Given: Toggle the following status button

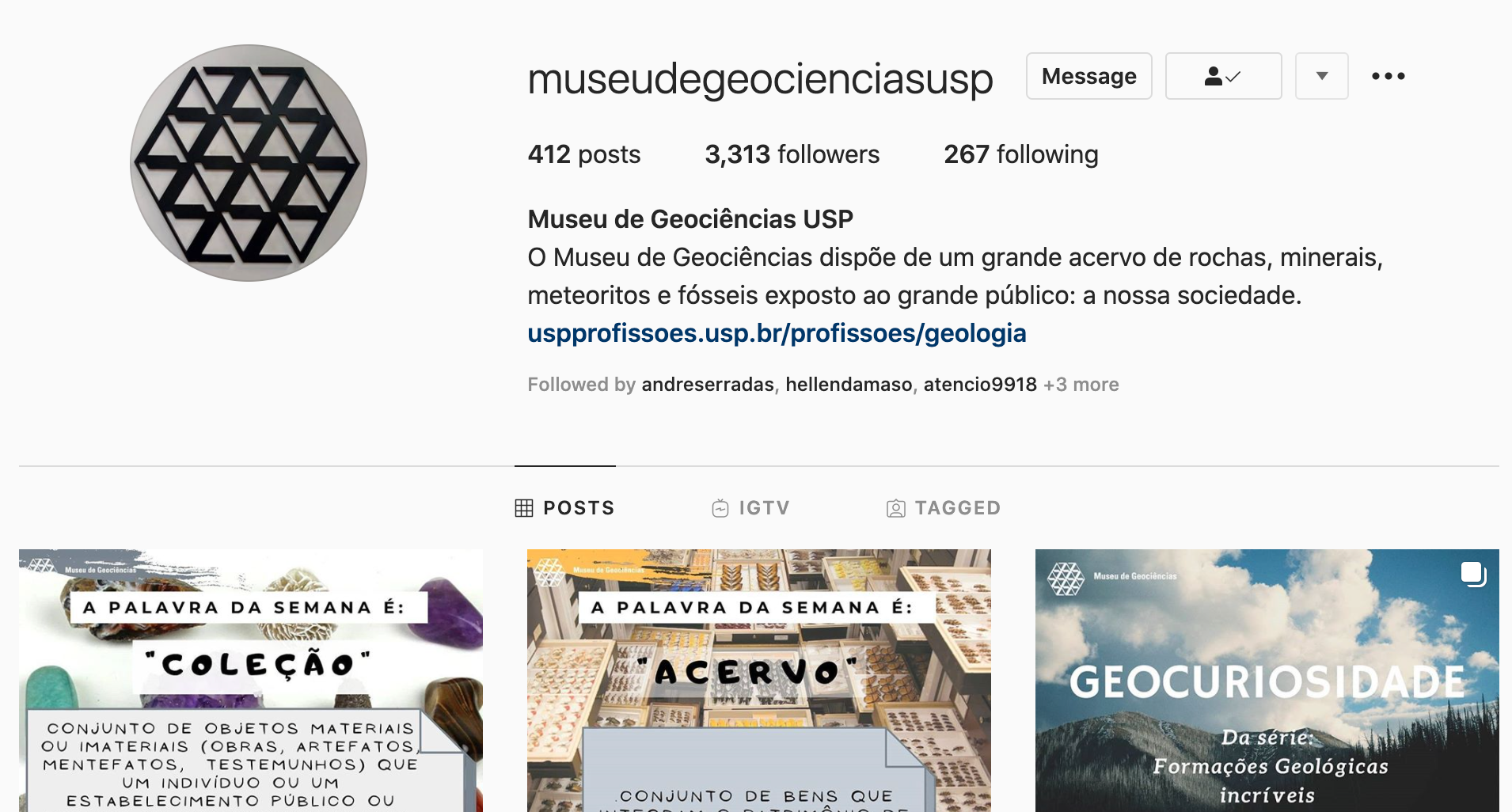Looking at the screenshot, I should pyautogui.click(x=1223, y=76).
